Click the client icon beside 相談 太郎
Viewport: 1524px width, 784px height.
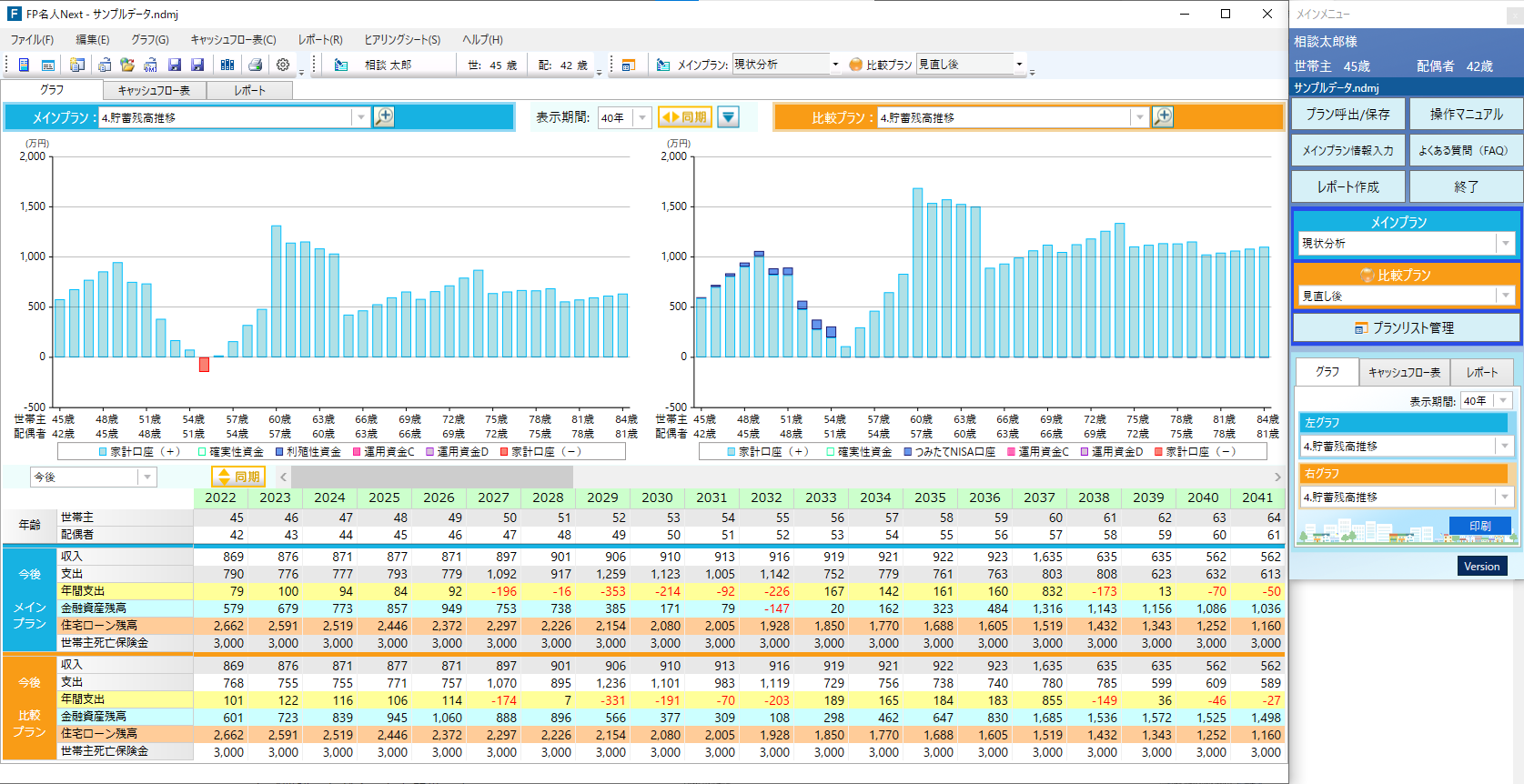point(341,65)
